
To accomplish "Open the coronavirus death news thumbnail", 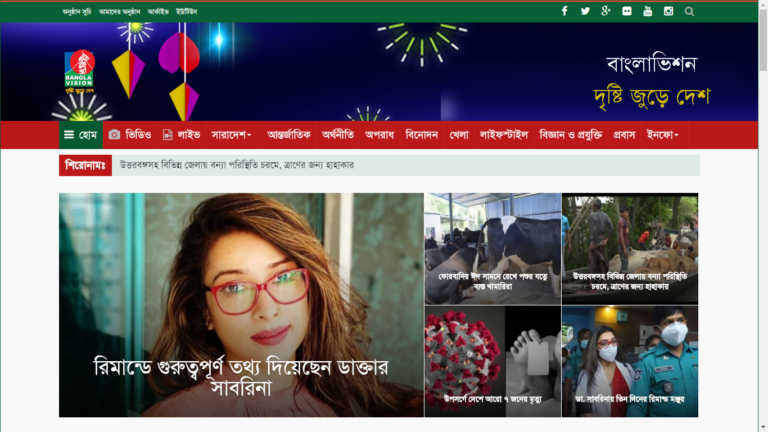I will [493, 361].
